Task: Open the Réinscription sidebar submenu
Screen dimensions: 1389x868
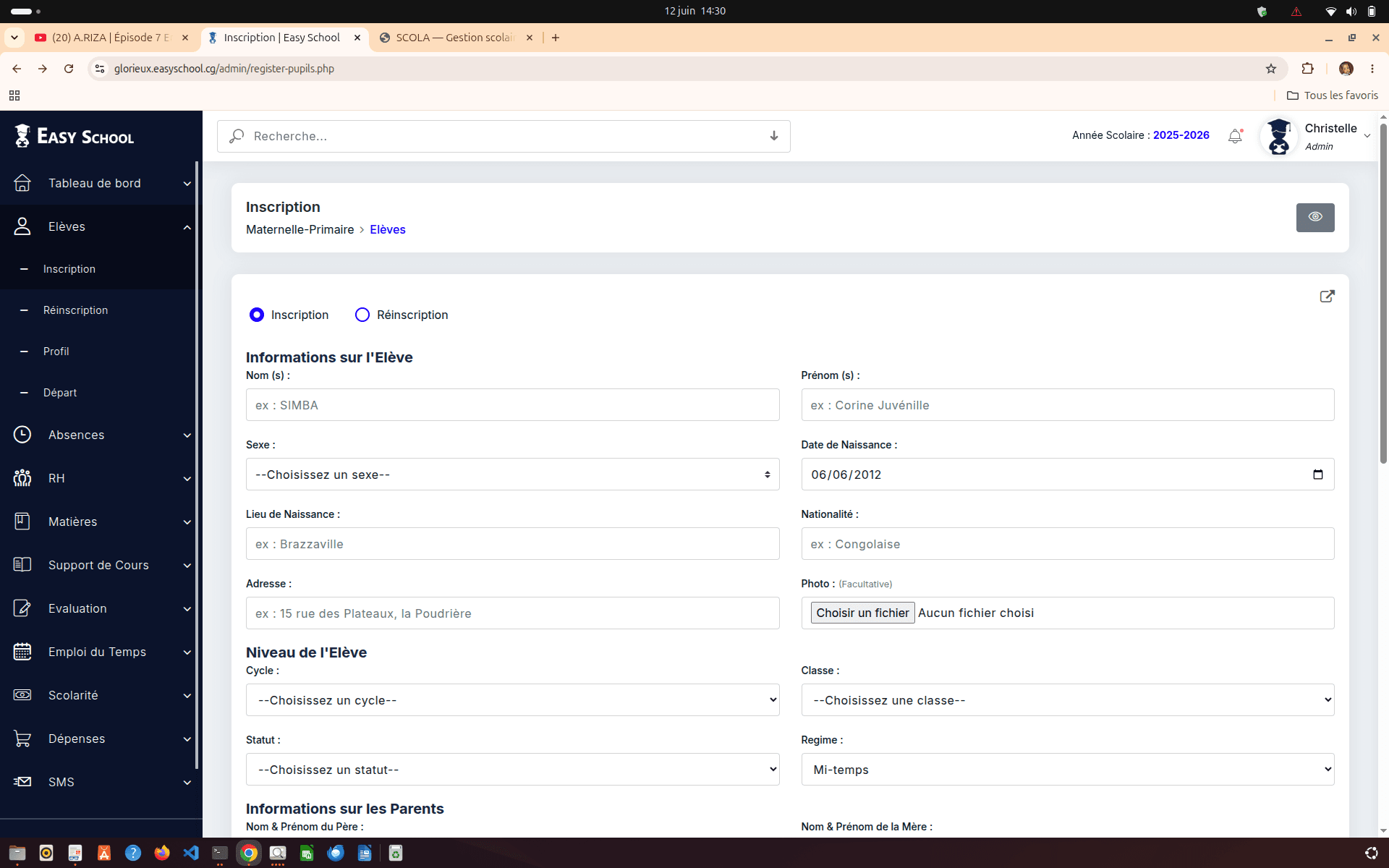Action: (x=75, y=310)
